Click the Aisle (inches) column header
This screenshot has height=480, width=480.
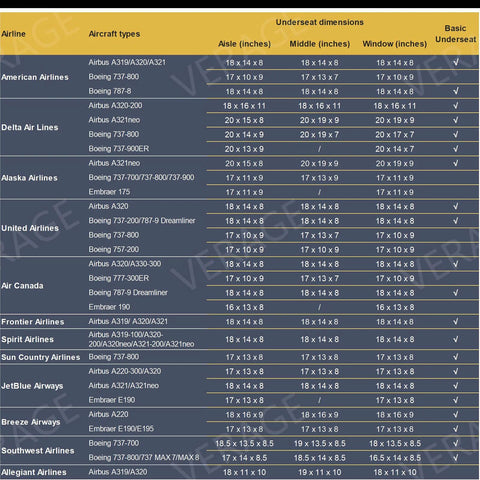(244, 44)
